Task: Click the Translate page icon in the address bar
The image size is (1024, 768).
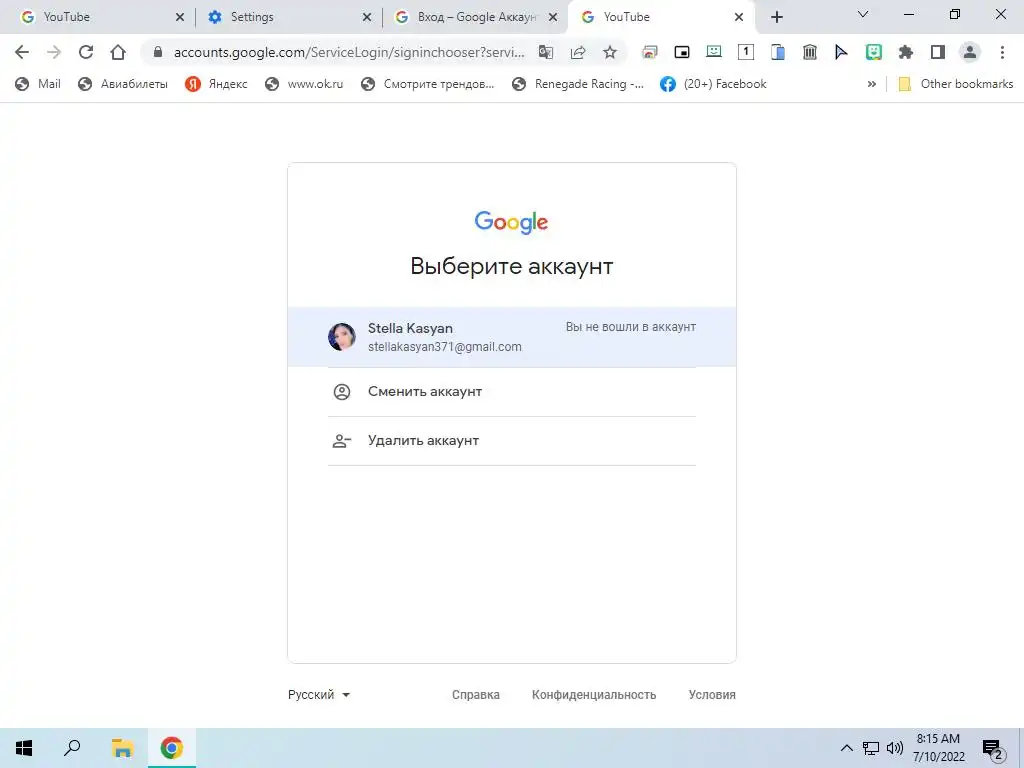Action: [x=546, y=52]
